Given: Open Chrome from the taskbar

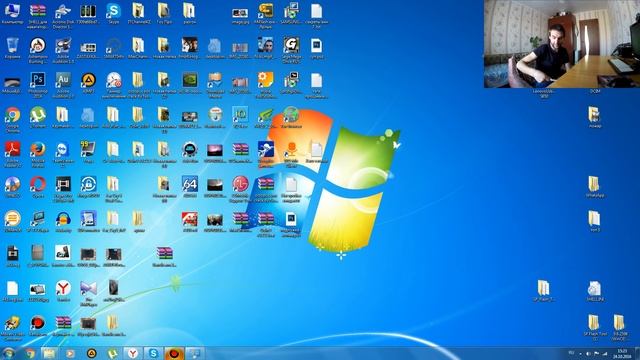Looking at the screenshot, I should click(x=30, y=353).
